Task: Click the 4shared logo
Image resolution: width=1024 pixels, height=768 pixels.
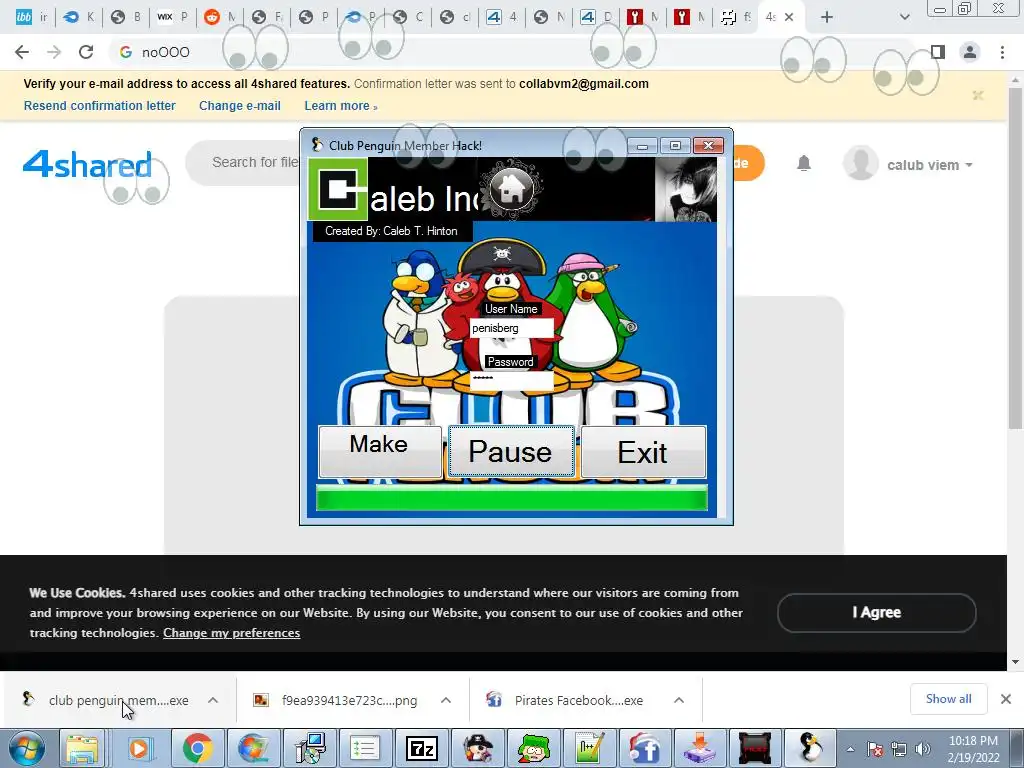Action: click(x=88, y=165)
